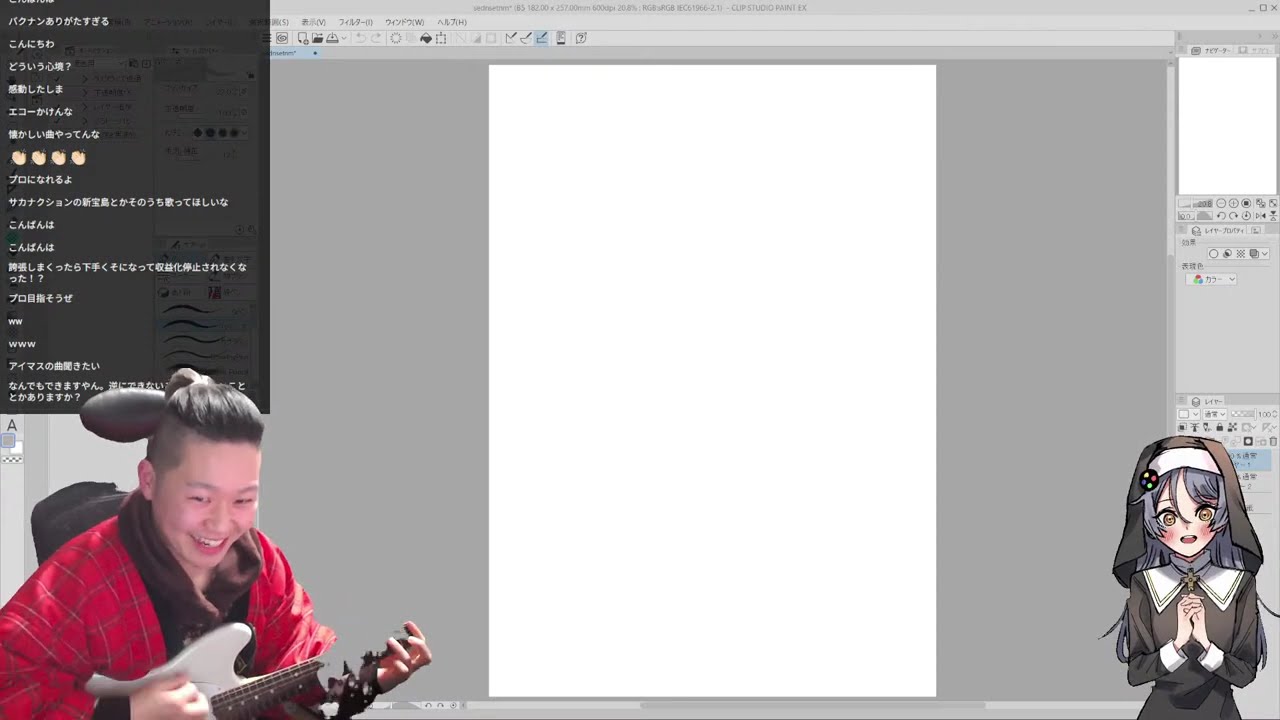Rotate canvas right in Navigator
Image resolution: width=1280 pixels, height=720 pixels.
(x=1234, y=216)
